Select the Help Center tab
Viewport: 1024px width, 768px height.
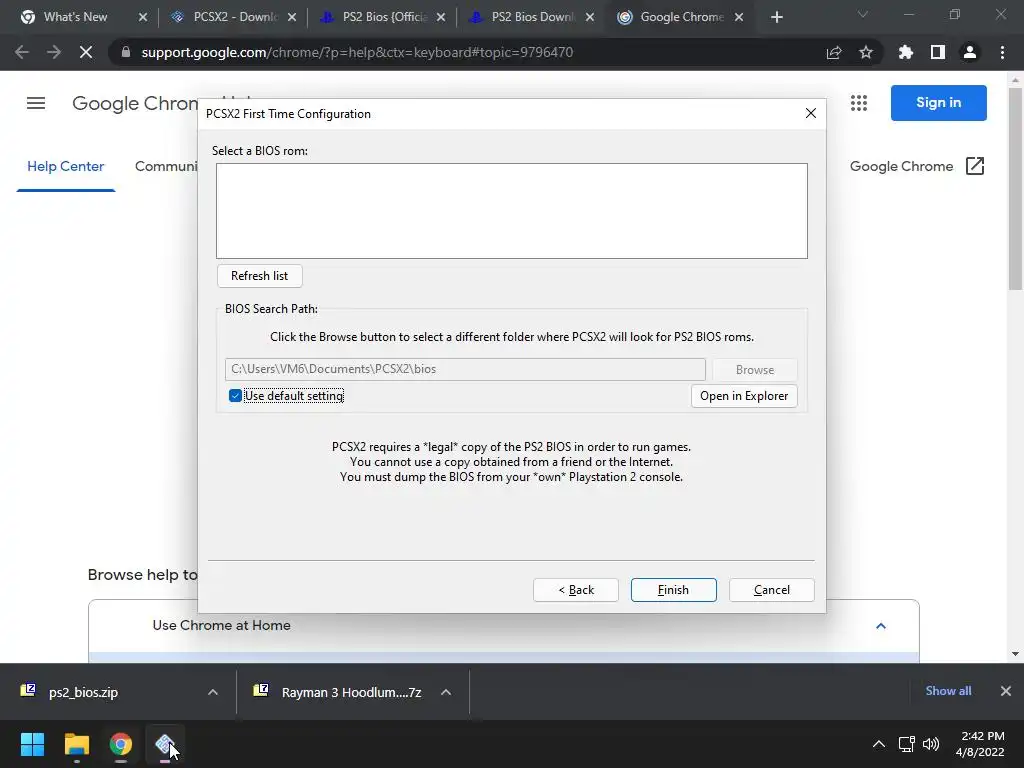point(65,167)
